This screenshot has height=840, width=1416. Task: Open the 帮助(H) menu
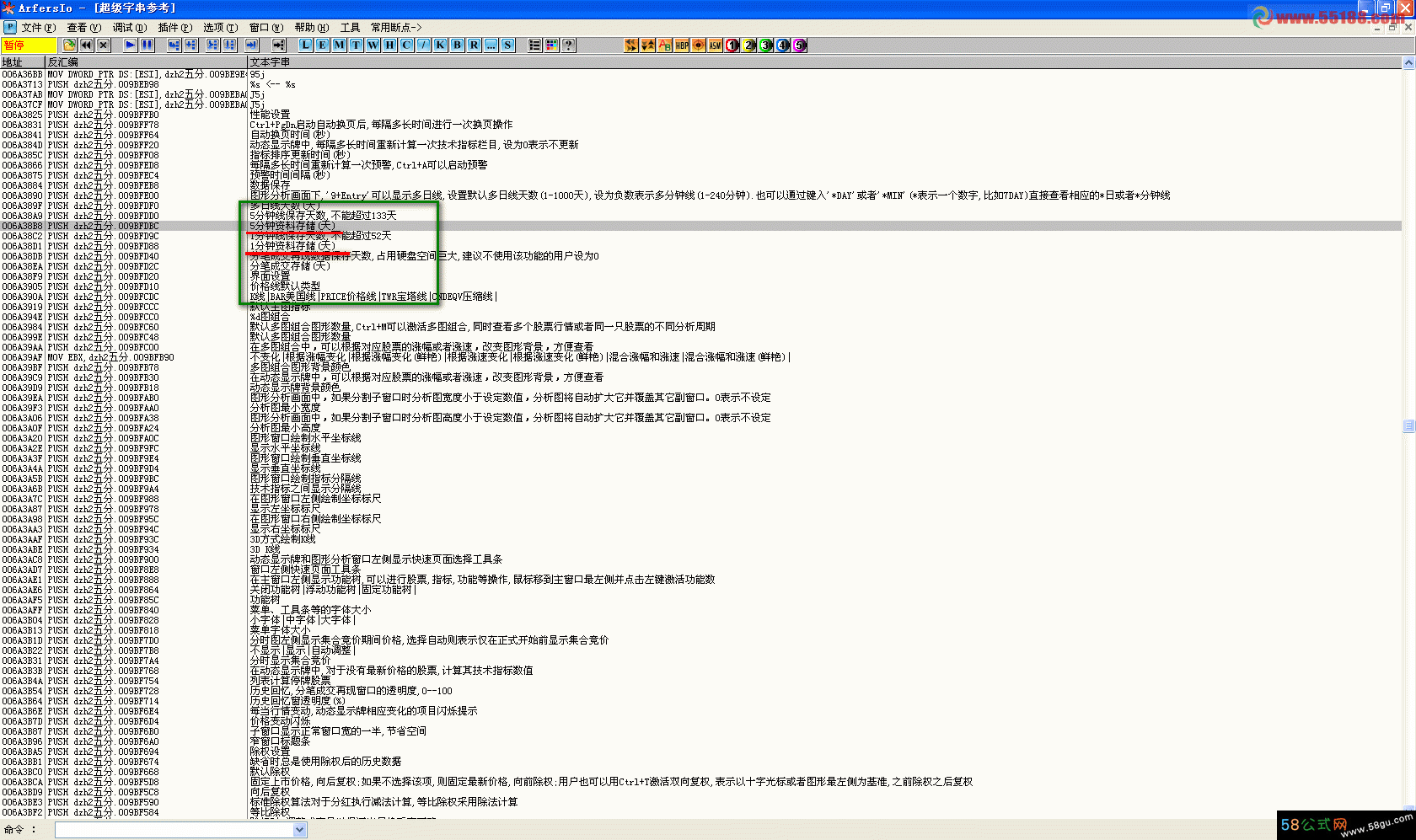(x=311, y=28)
